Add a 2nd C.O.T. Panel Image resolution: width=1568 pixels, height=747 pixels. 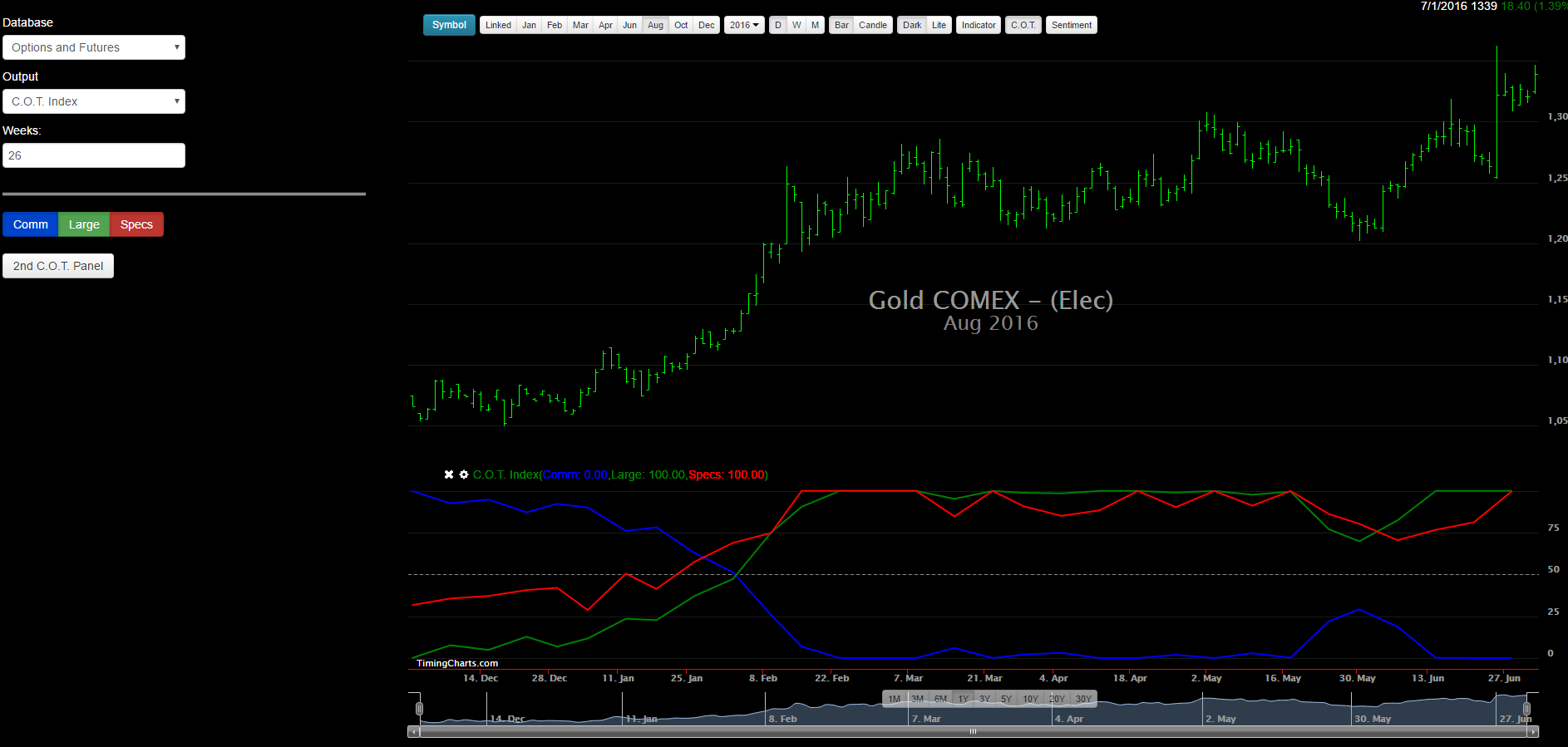(58, 266)
